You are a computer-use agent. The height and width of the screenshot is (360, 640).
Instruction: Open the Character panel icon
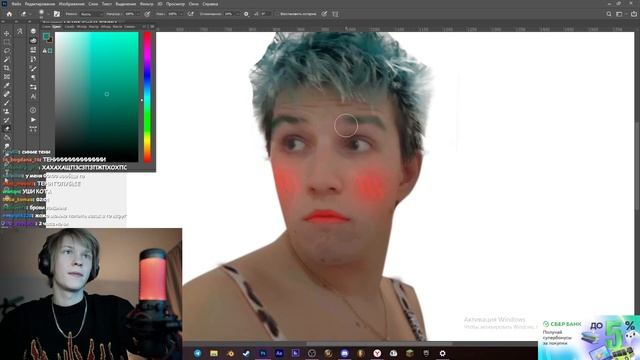(x=33, y=97)
